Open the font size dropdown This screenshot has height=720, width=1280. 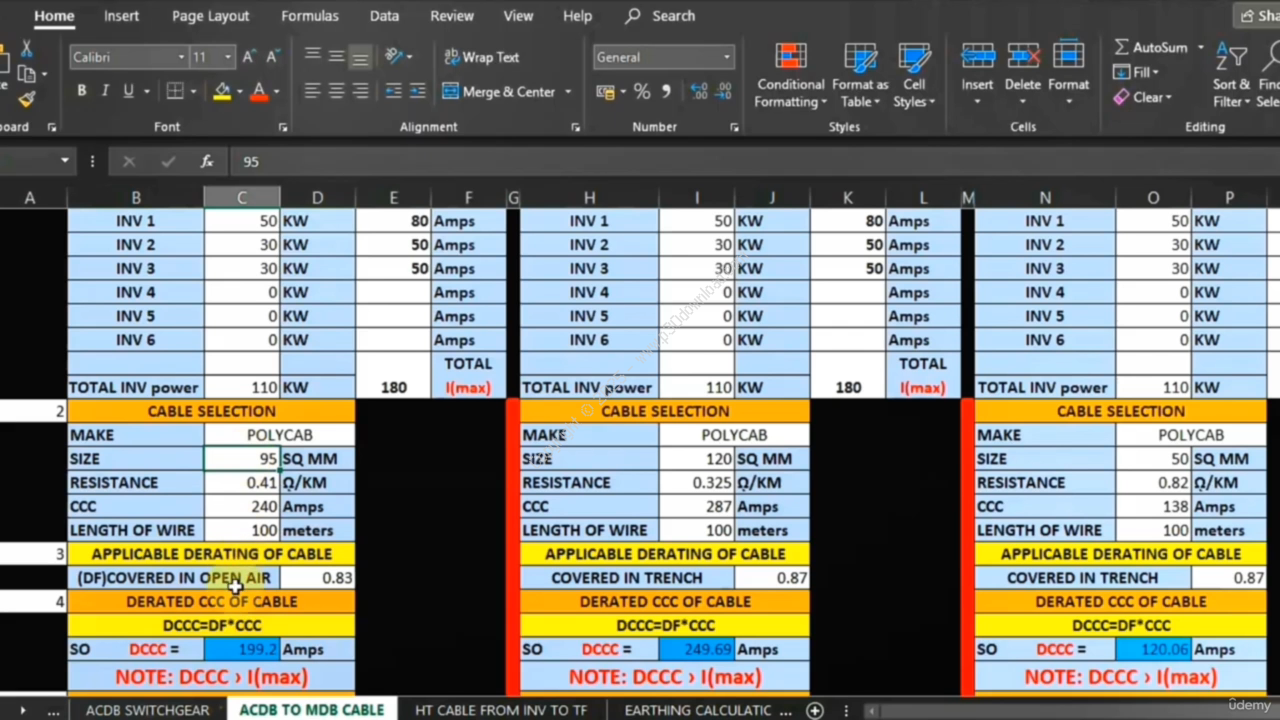pos(229,57)
